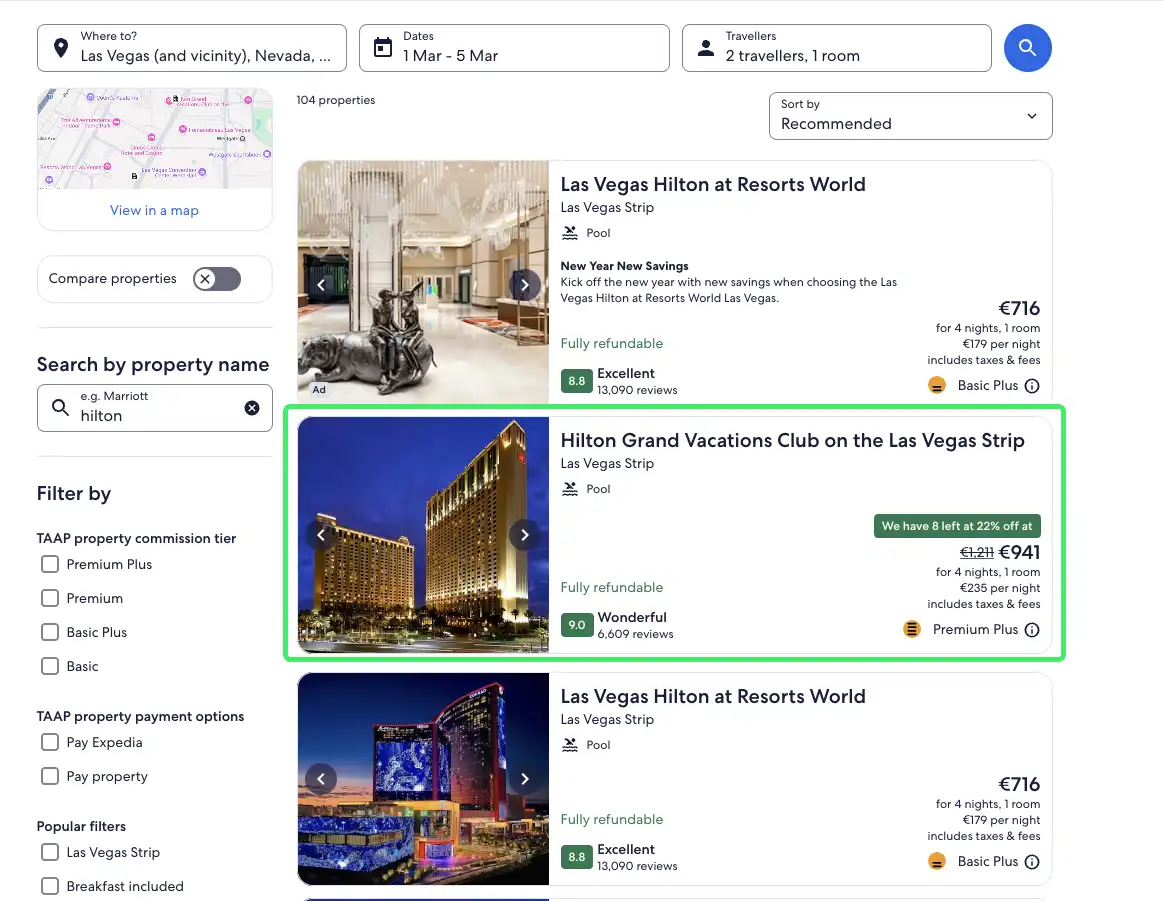This screenshot has height=901, width=1164.
Task: Open the Sort by Recommended dropdown
Action: pyautogui.click(x=910, y=116)
